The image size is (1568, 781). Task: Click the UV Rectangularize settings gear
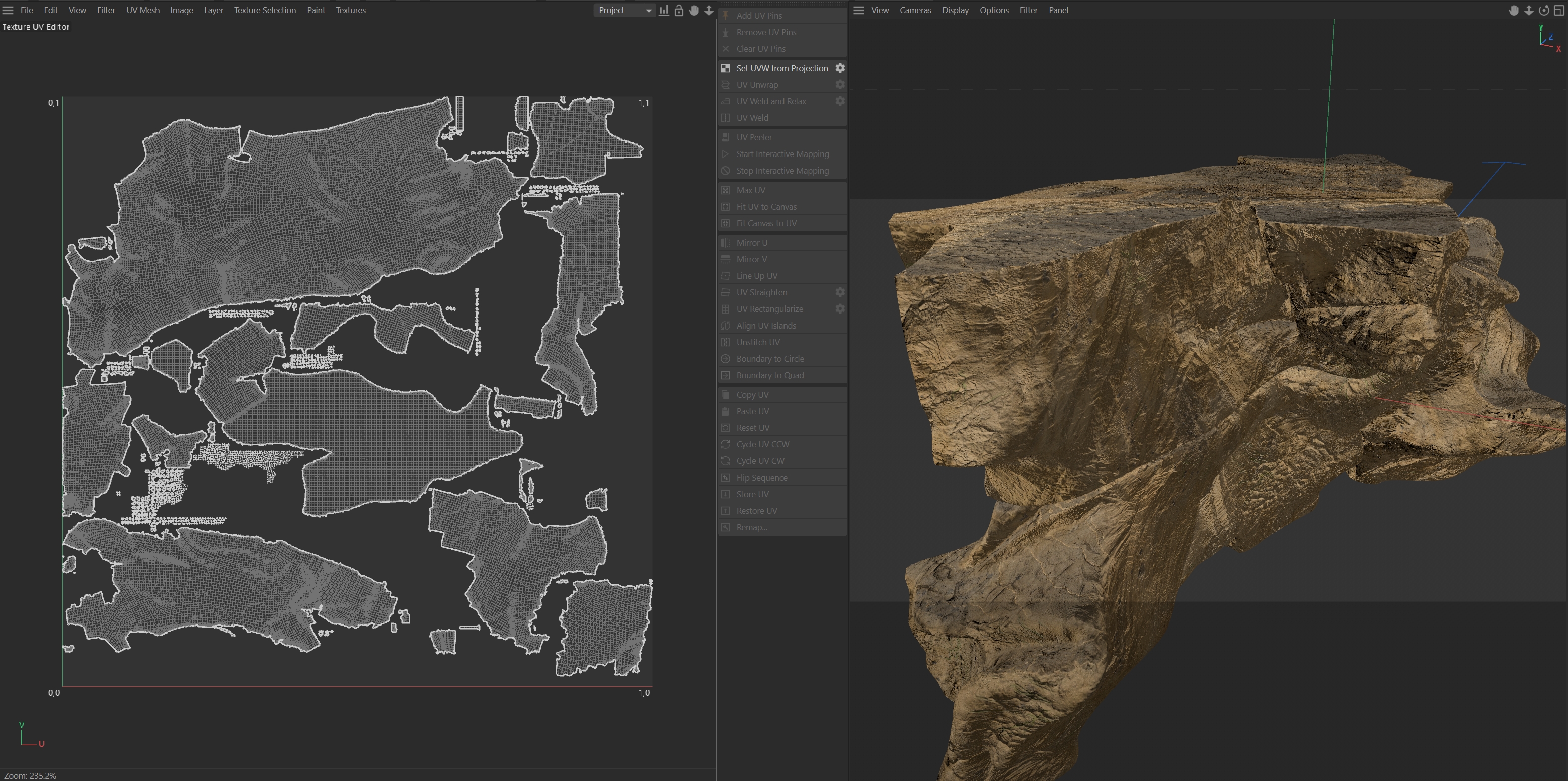(x=839, y=308)
